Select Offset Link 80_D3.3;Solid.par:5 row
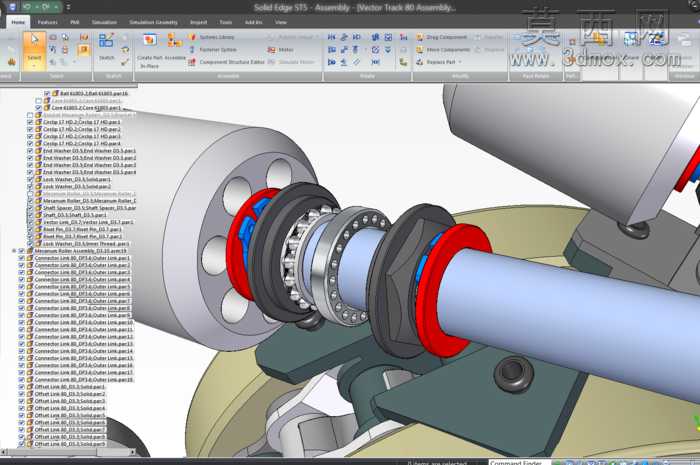Screen dimensions: 700x465 70,415
